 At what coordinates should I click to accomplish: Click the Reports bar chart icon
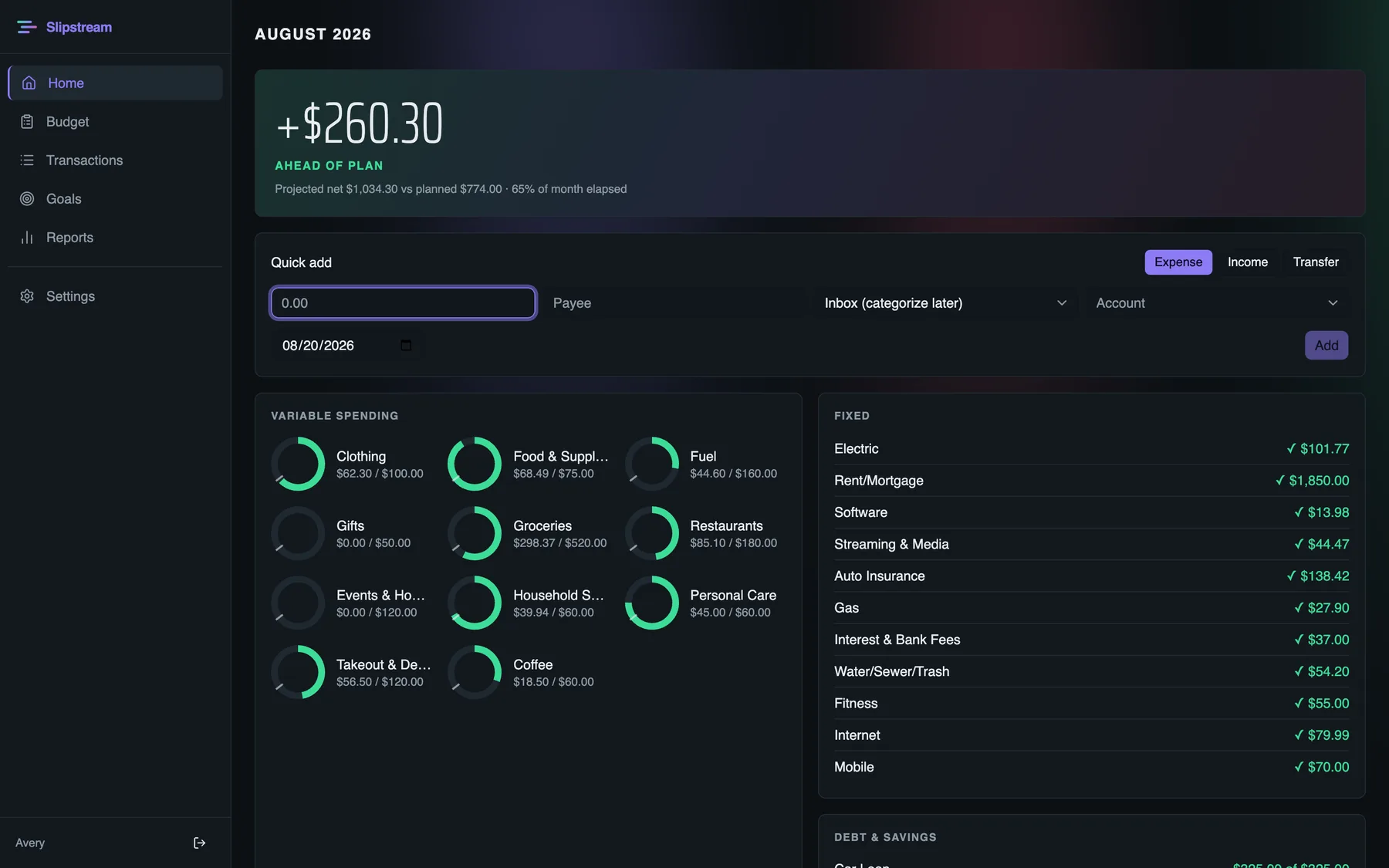coord(27,237)
